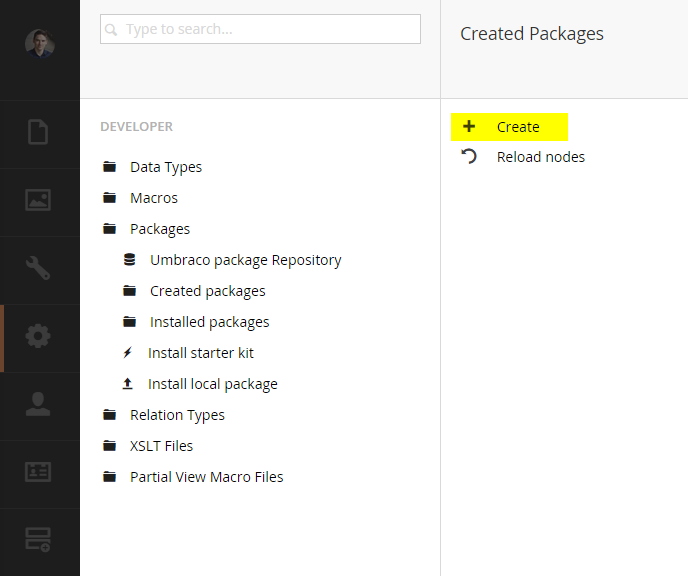Open the Content section document icon
Screen dimensions: 688x576
[x=38, y=132]
